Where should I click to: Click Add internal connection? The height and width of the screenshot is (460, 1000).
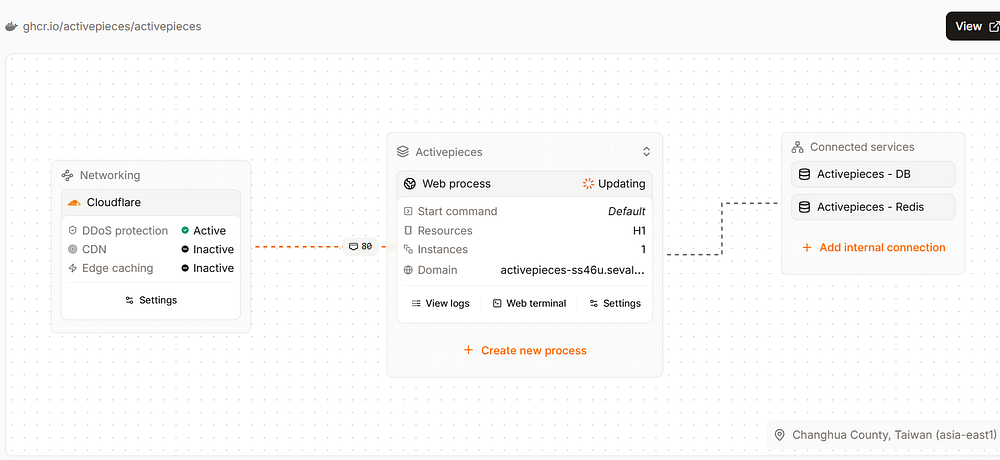pyautogui.click(x=873, y=248)
